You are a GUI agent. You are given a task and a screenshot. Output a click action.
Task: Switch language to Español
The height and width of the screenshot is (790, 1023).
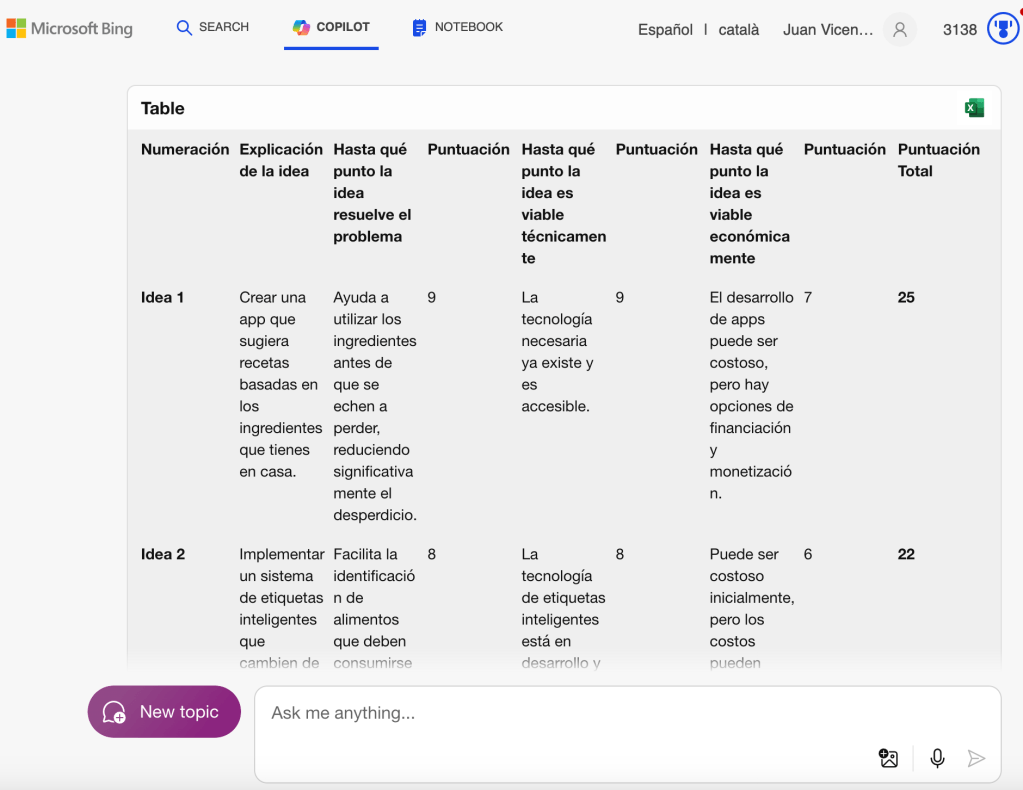(665, 30)
